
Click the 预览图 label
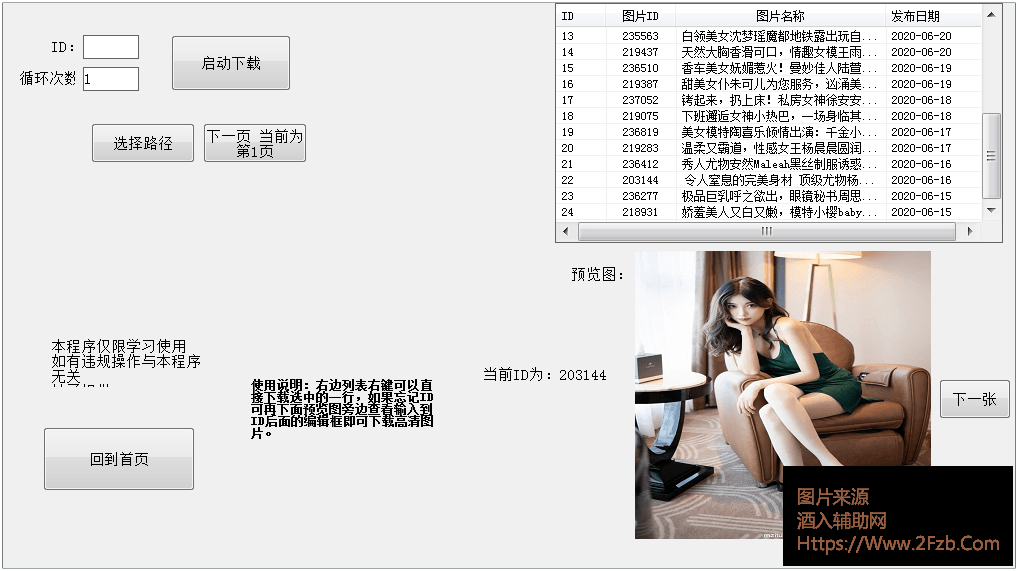point(597,275)
